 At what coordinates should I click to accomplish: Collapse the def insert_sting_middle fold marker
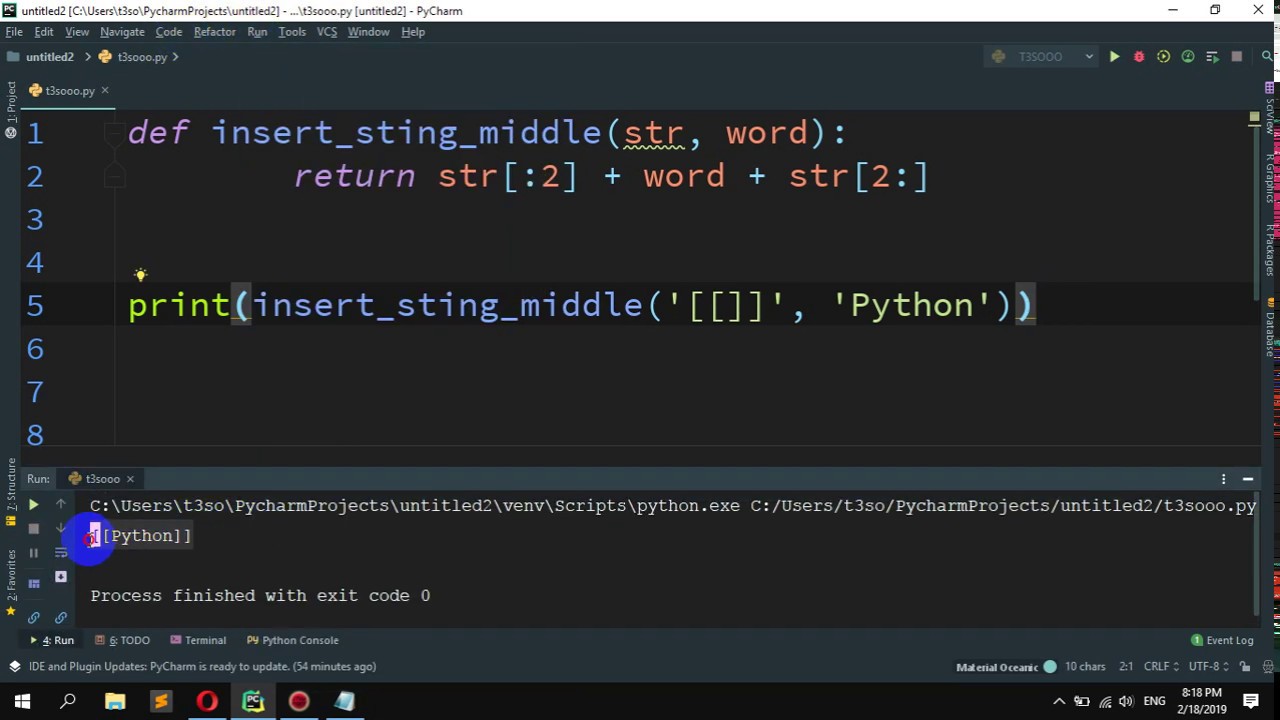[x=114, y=133]
